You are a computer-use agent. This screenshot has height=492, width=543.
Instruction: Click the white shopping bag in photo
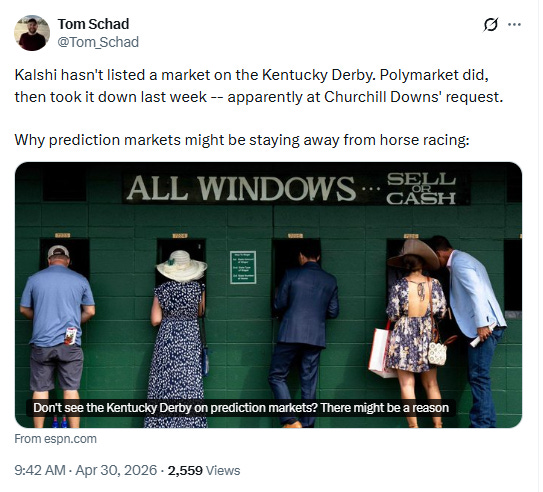(x=381, y=353)
